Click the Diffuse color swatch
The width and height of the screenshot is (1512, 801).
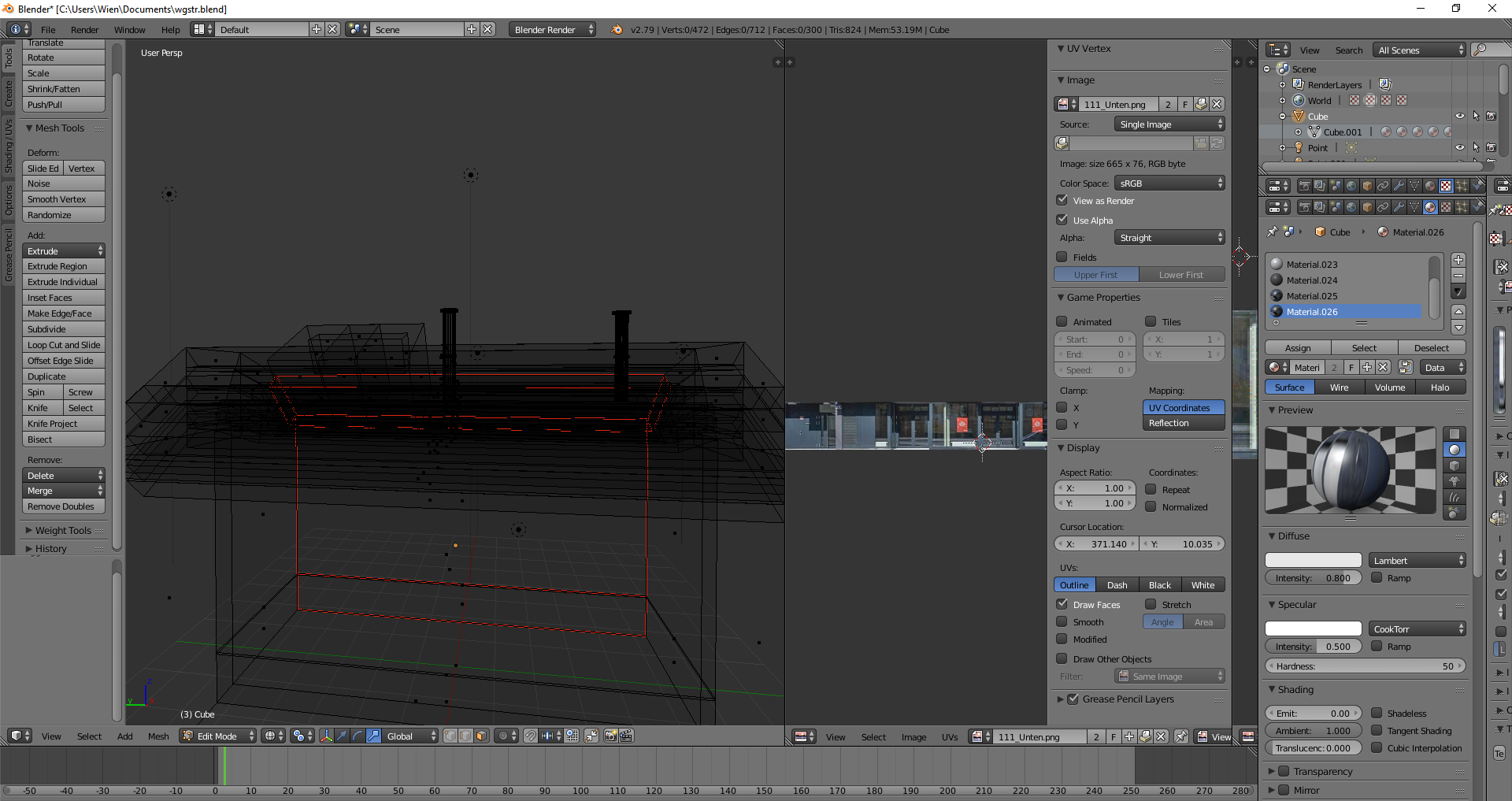click(1313, 560)
